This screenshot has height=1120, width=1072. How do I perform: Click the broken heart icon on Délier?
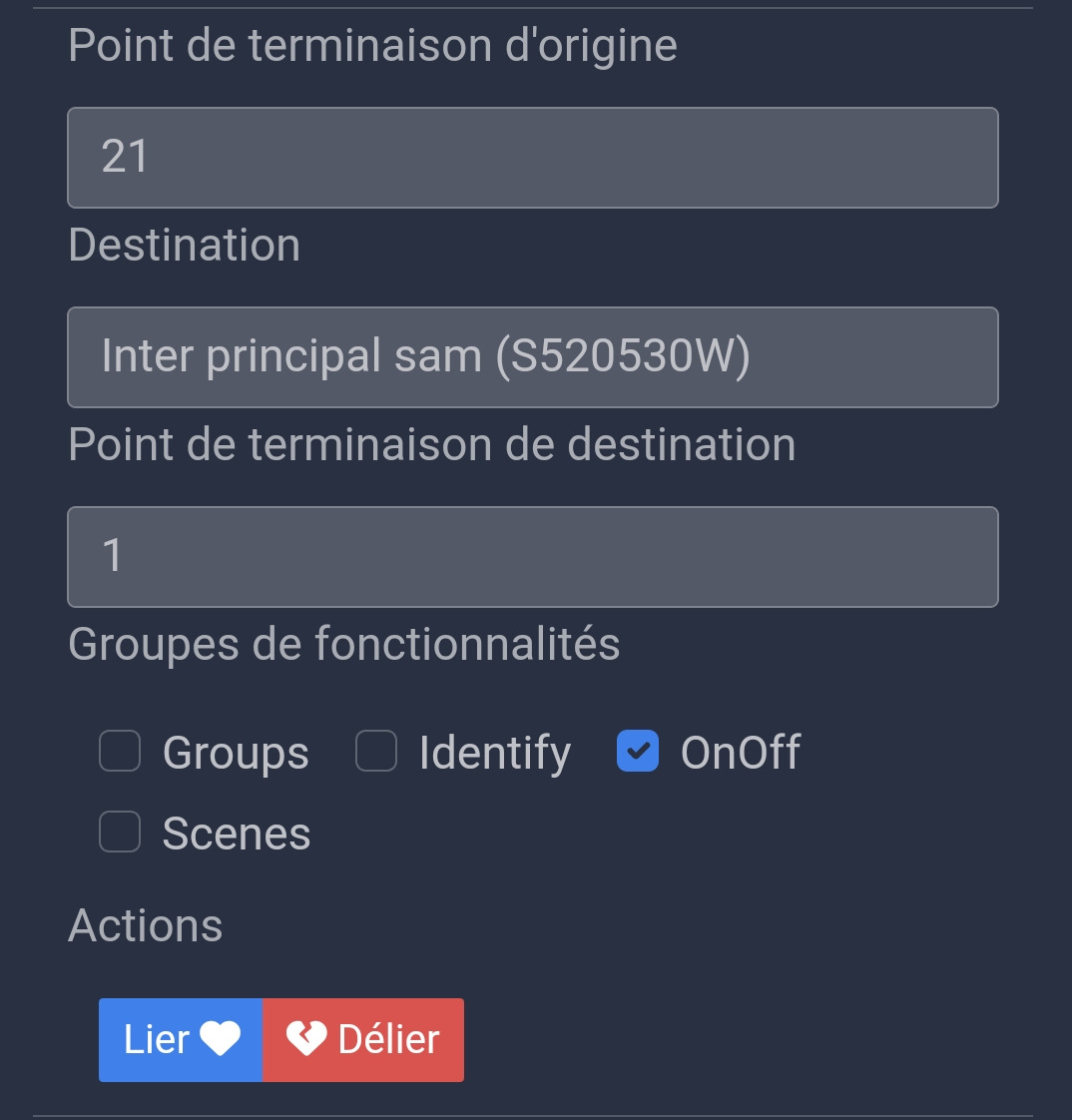point(306,1038)
